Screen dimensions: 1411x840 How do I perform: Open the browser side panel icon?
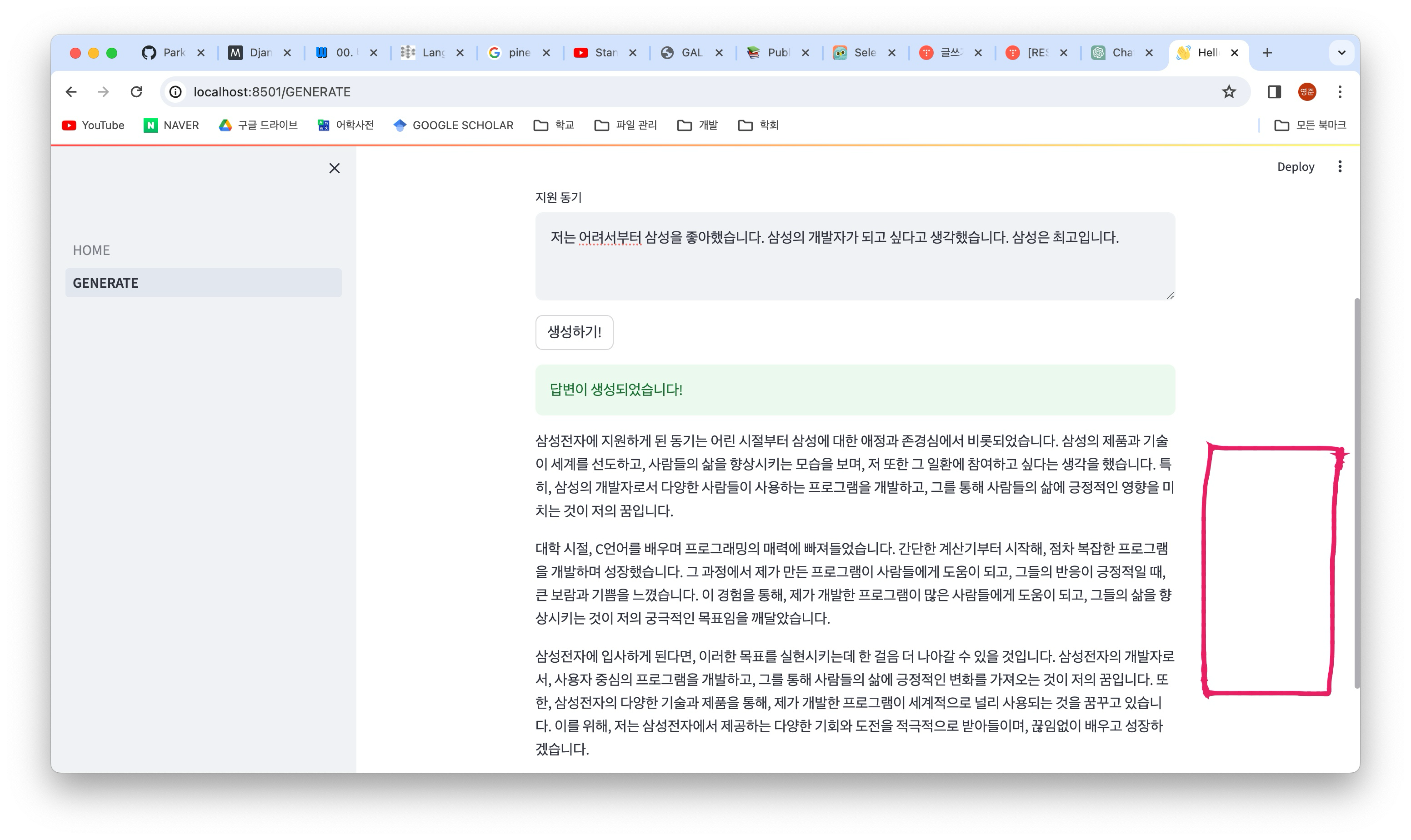(x=1274, y=92)
